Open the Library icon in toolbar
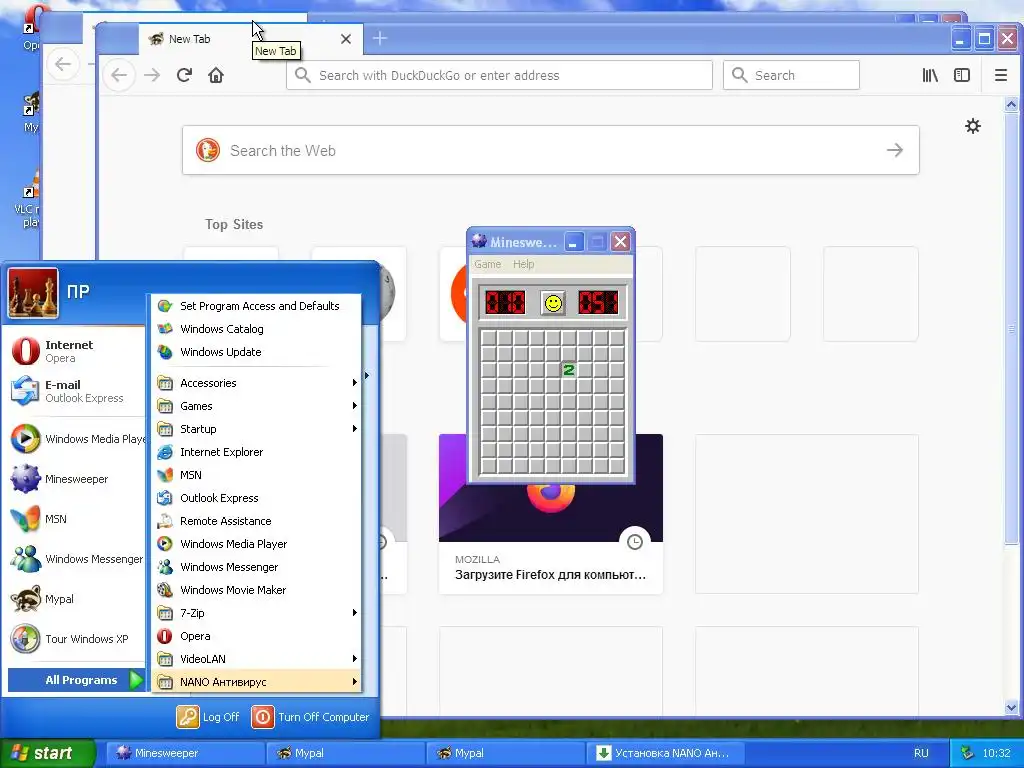The image size is (1024, 768). tap(930, 75)
